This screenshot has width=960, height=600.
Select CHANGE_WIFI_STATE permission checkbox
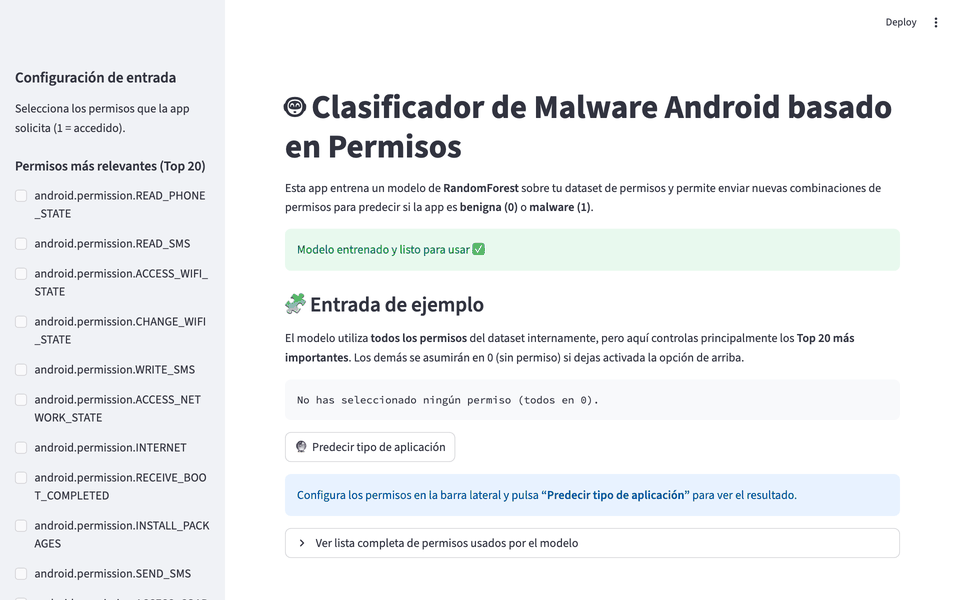tap(21, 322)
